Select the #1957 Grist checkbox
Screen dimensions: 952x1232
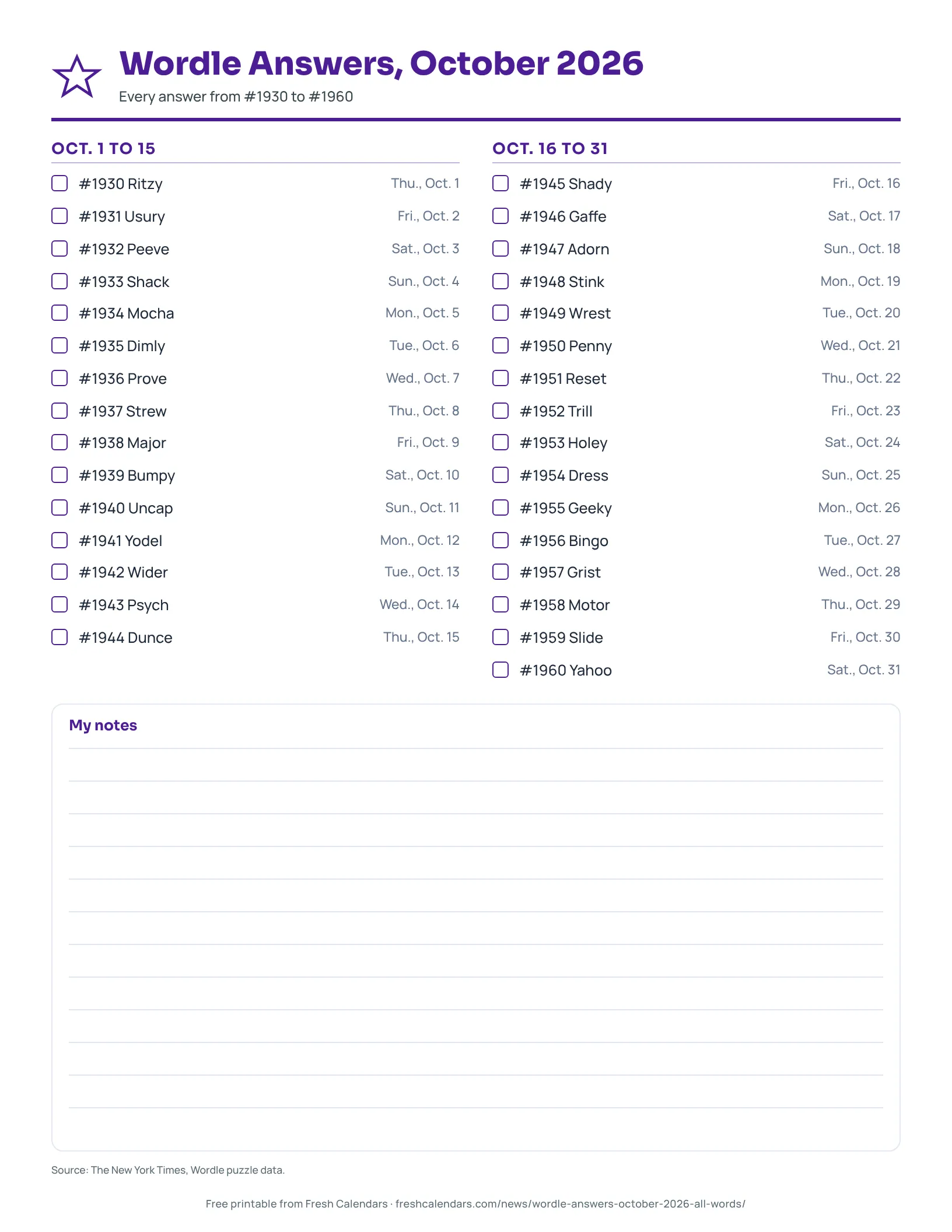pos(501,572)
